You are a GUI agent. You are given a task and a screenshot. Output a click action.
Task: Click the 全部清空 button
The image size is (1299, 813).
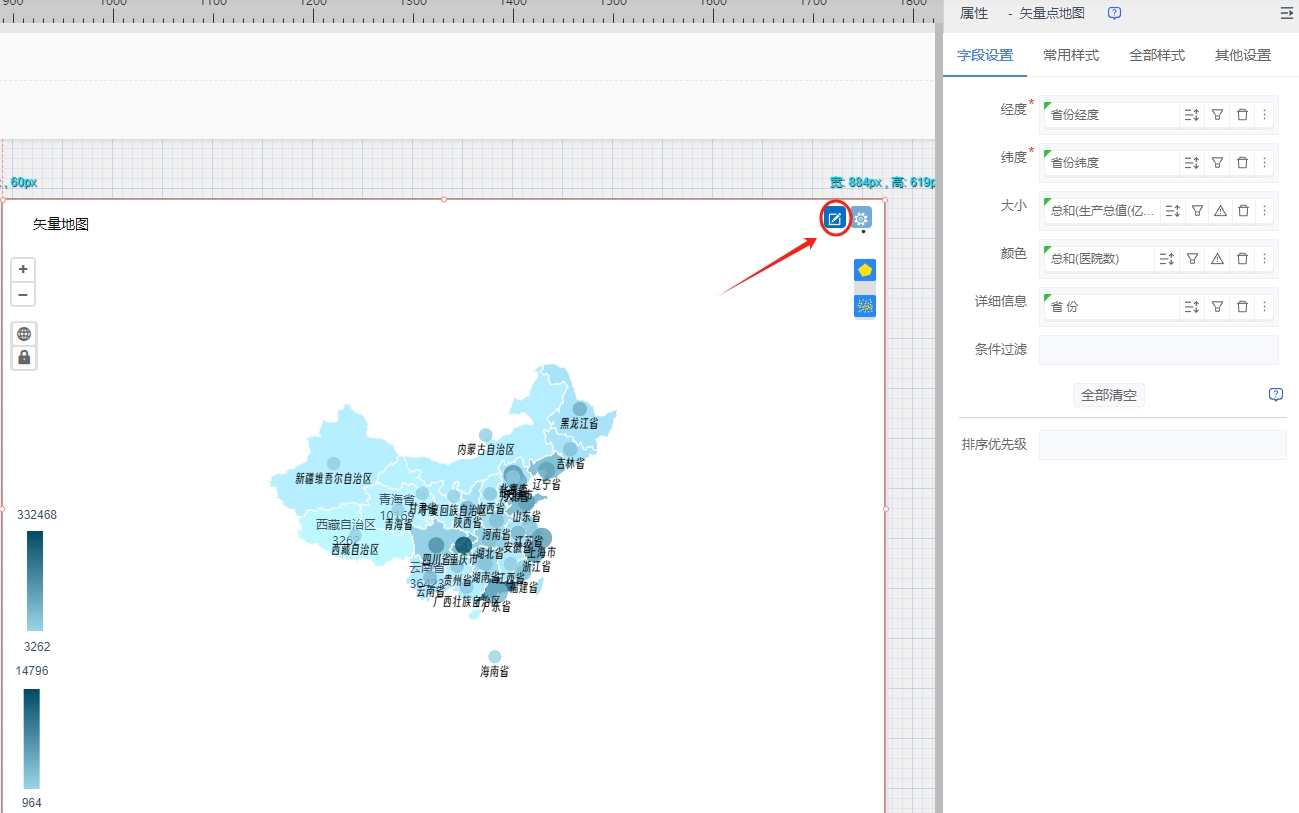point(1108,395)
